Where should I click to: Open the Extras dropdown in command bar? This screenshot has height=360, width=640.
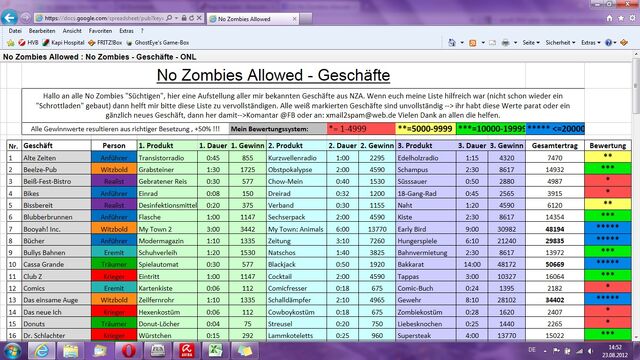[x=591, y=42]
